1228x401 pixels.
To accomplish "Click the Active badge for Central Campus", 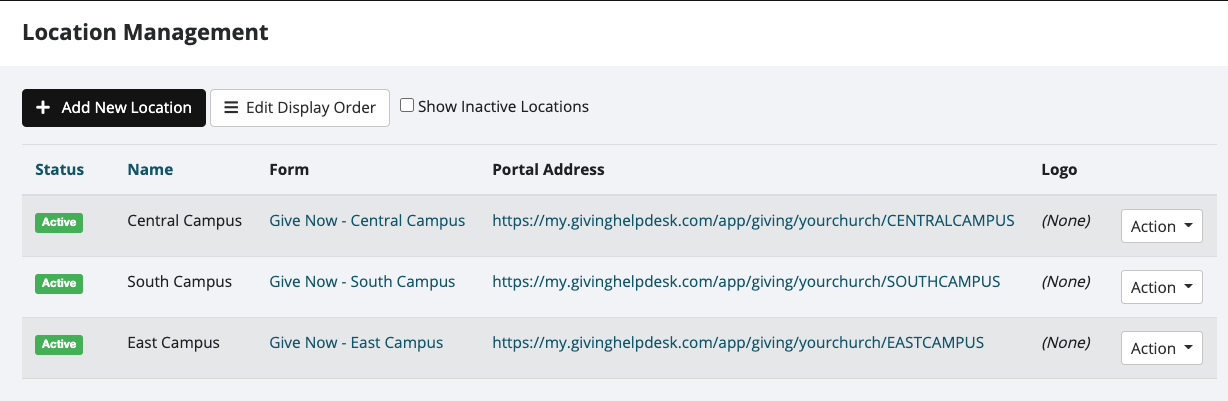I will tap(59, 222).
